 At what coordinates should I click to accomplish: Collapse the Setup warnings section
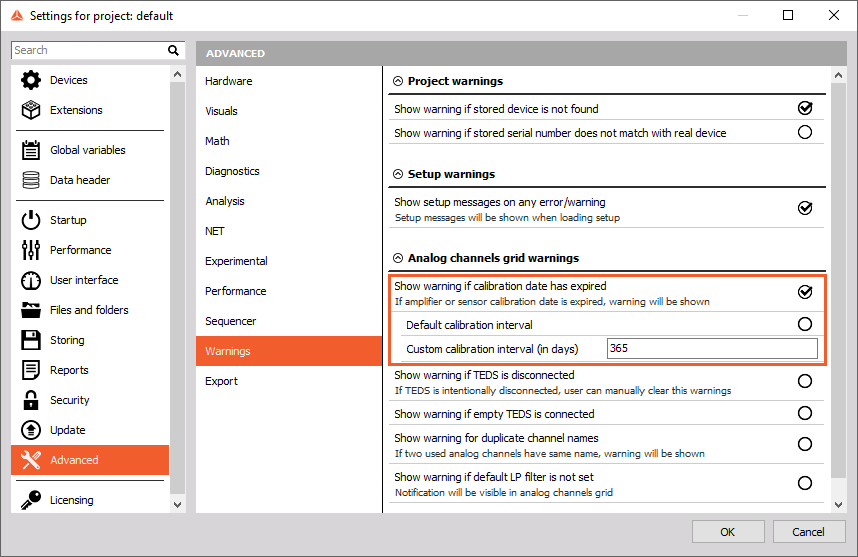398,175
